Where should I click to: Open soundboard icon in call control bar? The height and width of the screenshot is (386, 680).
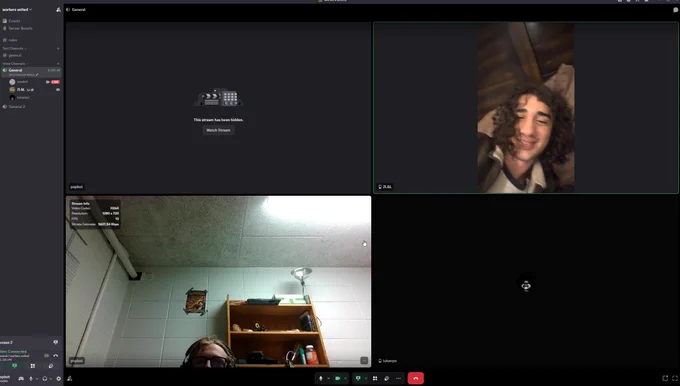(x=387, y=378)
